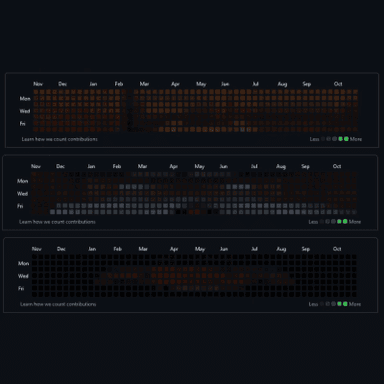Open 'Learn how we count contributions' in third graph
Viewport: 384px width, 384px height.
[58, 304]
